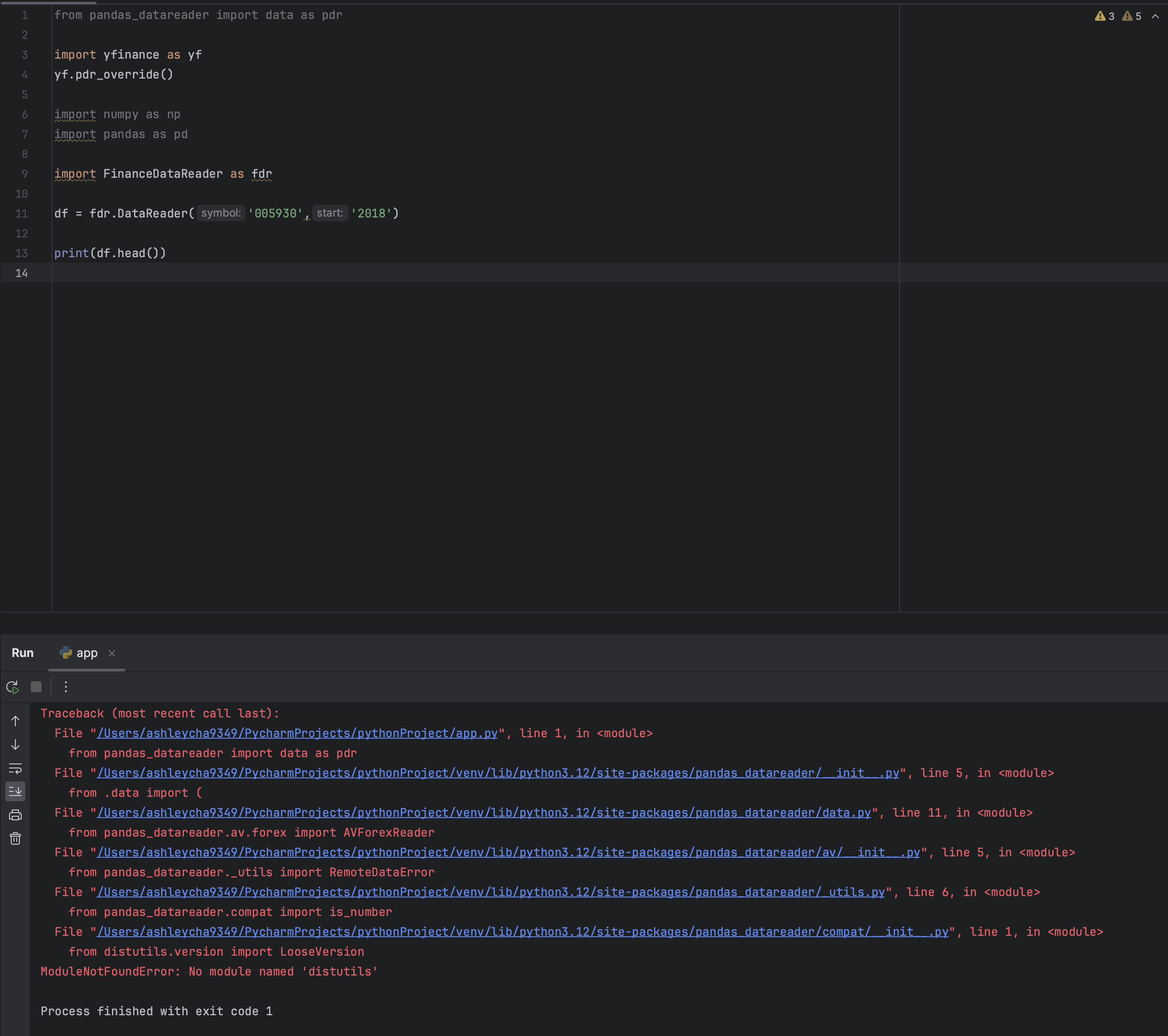Rerun the app script

(13, 687)
